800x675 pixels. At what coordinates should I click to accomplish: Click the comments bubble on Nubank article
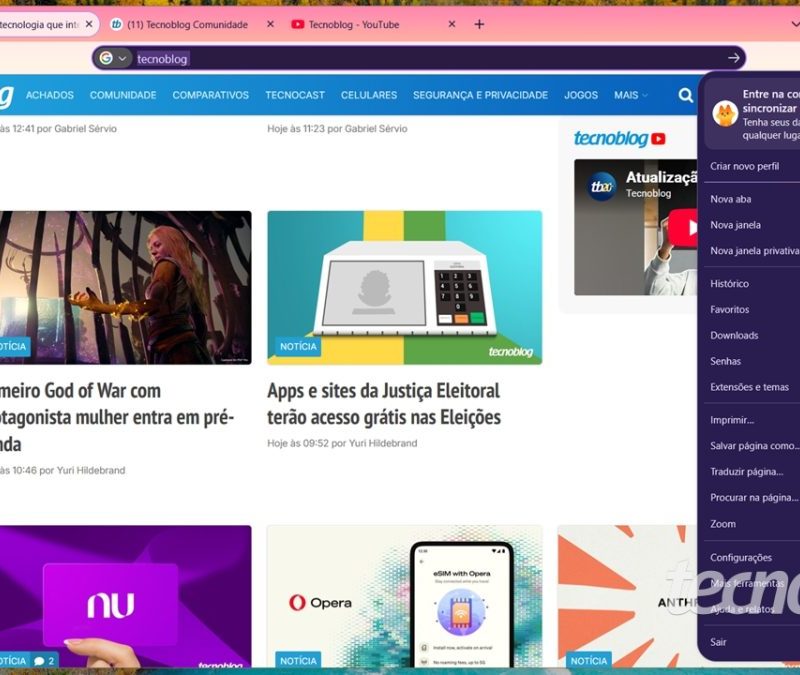coord(44,661)
